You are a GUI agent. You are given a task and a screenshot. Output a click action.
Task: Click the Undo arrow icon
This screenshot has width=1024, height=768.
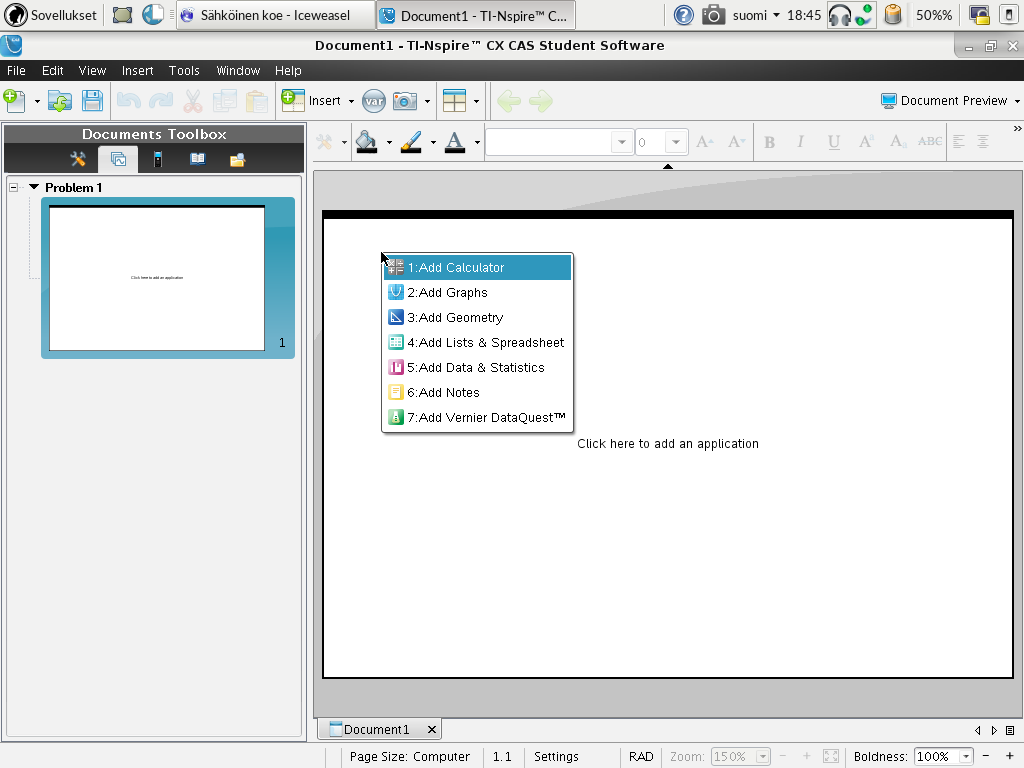[129, 101]
